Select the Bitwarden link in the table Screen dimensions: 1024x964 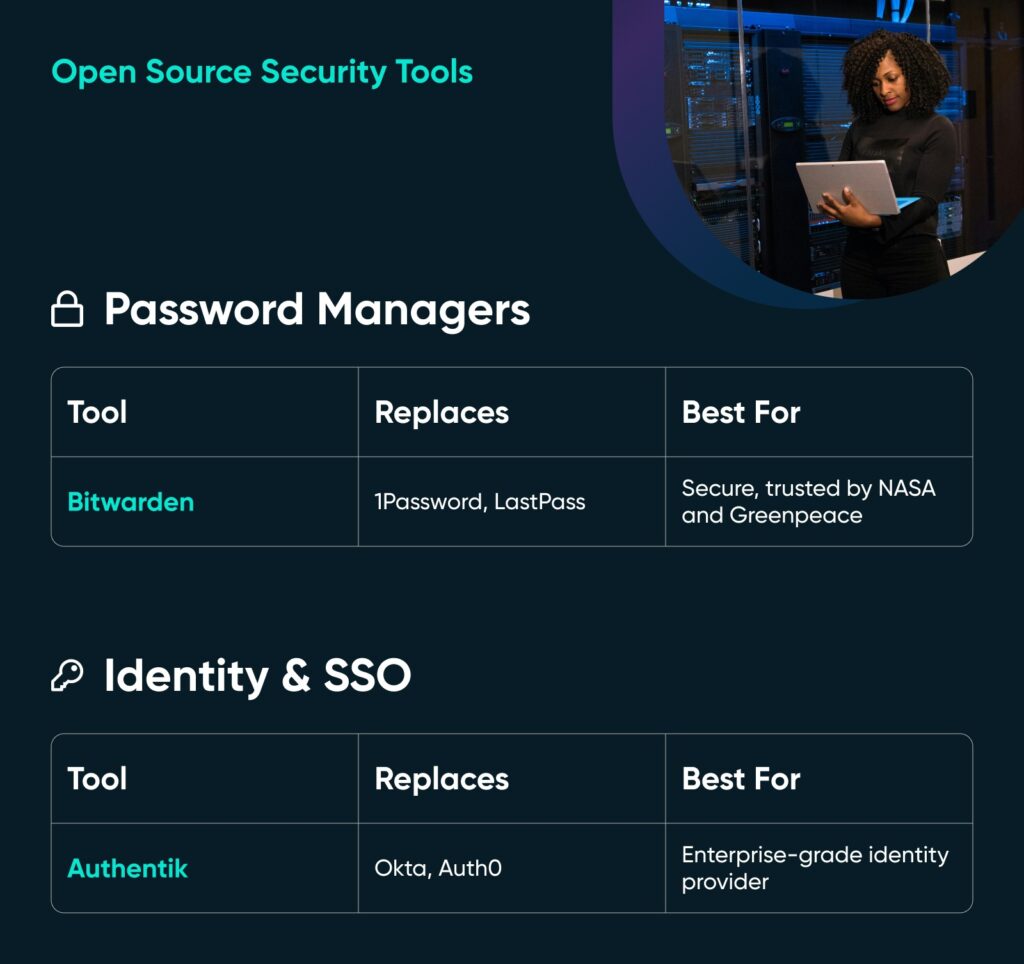(x=129, y=502)
